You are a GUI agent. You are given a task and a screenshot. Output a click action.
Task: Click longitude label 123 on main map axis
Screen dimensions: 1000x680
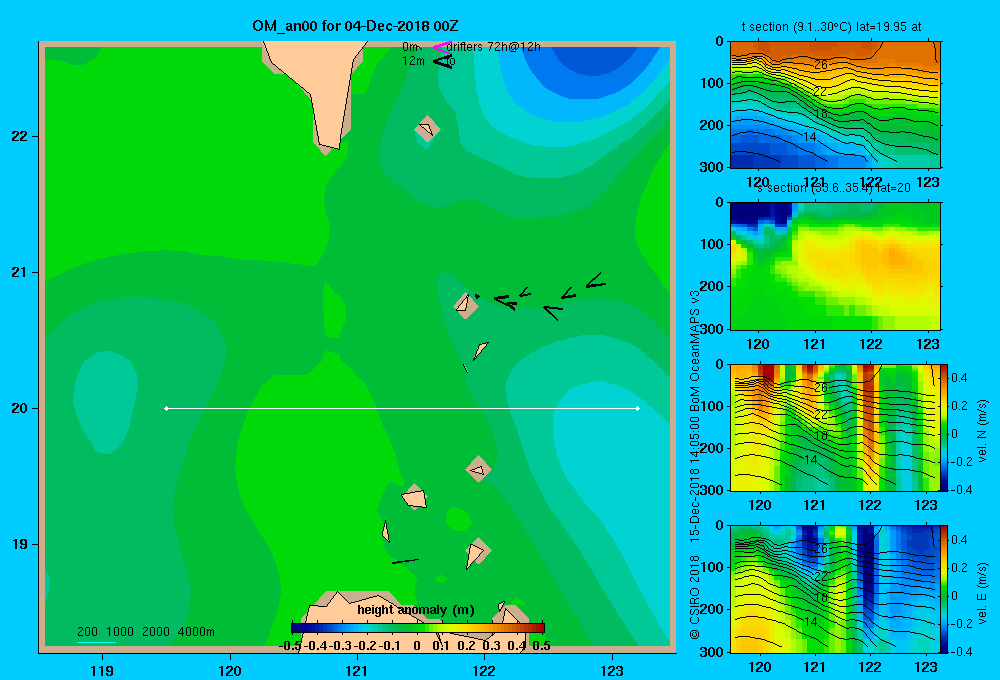(612, 670)
